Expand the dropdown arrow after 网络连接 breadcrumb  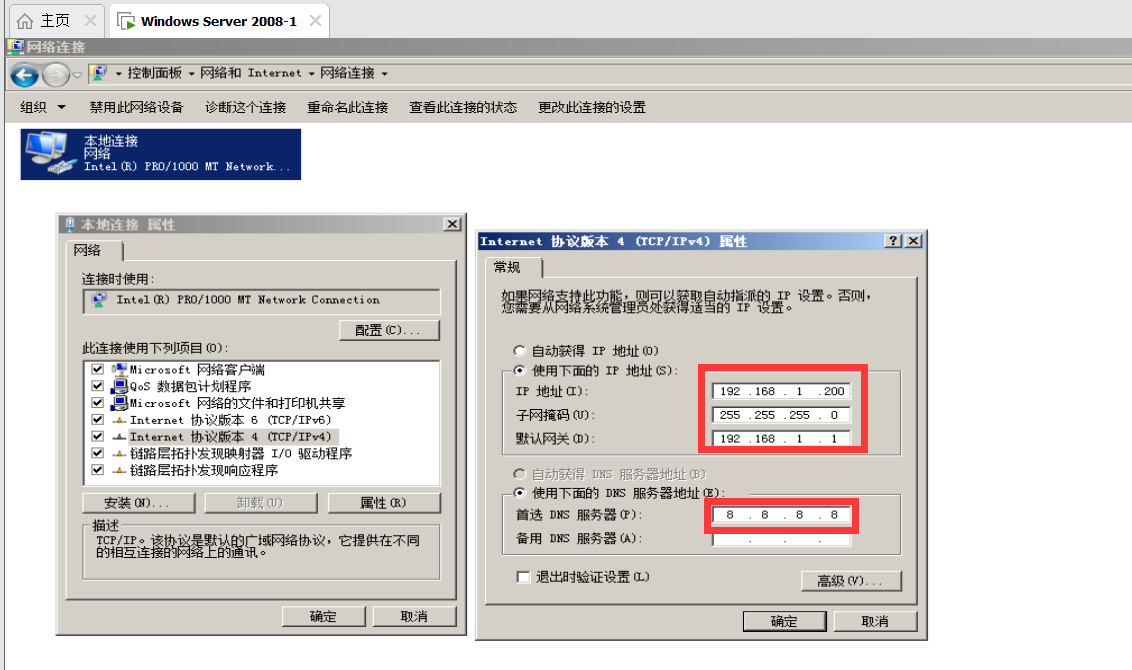[x=384, y=74]
